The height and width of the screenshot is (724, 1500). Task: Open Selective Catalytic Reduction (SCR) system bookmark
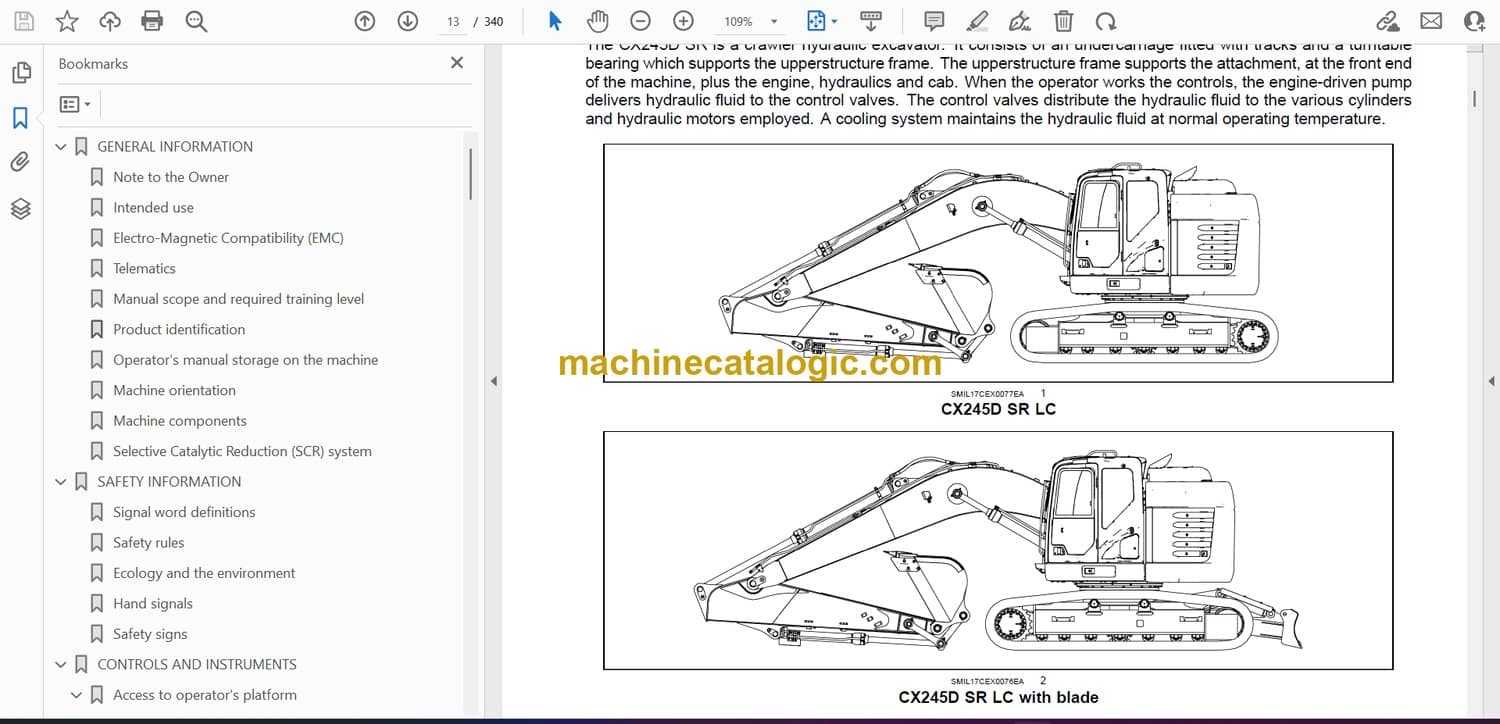(x=242, y=452)
